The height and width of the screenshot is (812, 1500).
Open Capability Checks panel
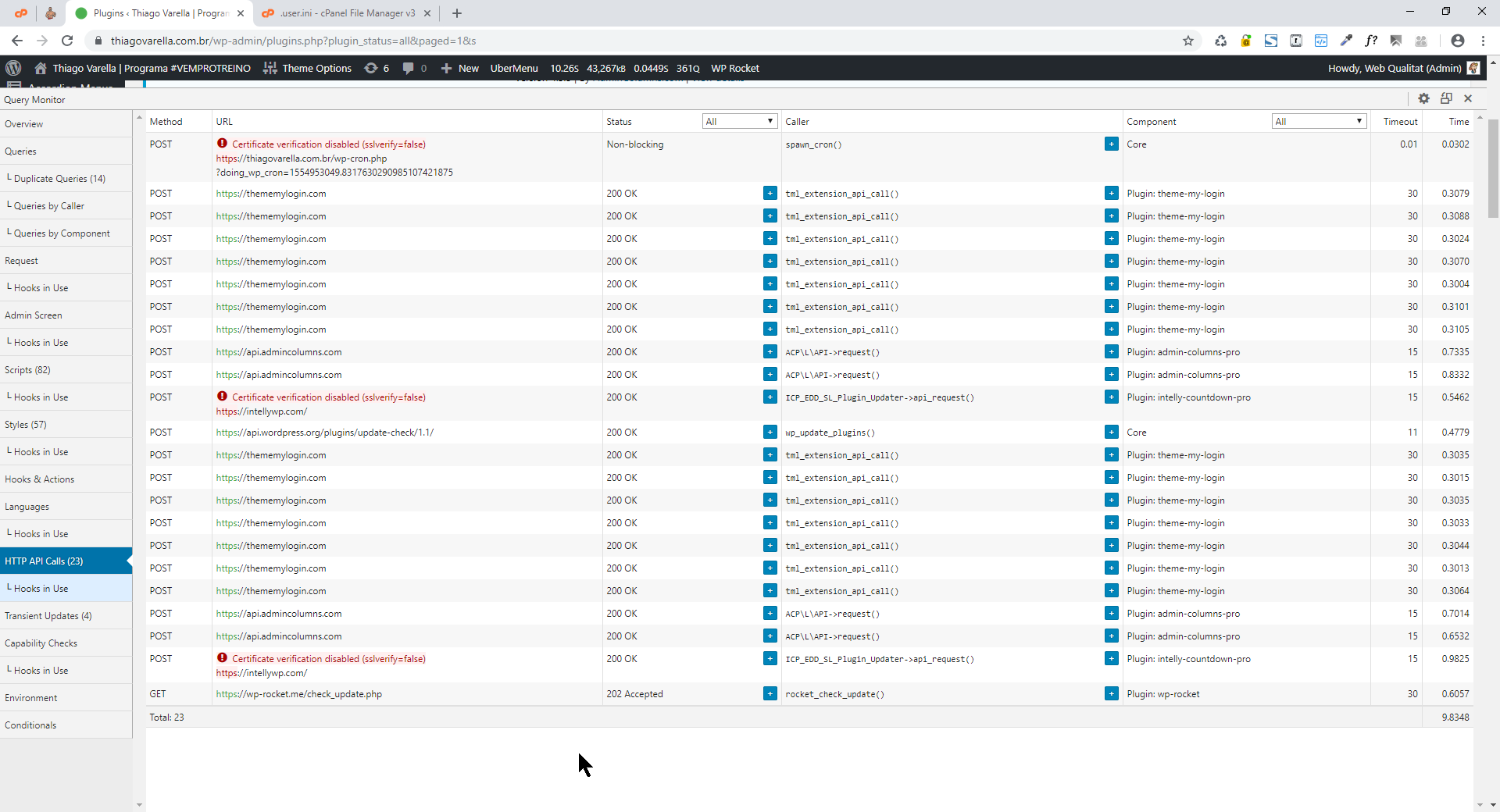(x=66, y=643)
